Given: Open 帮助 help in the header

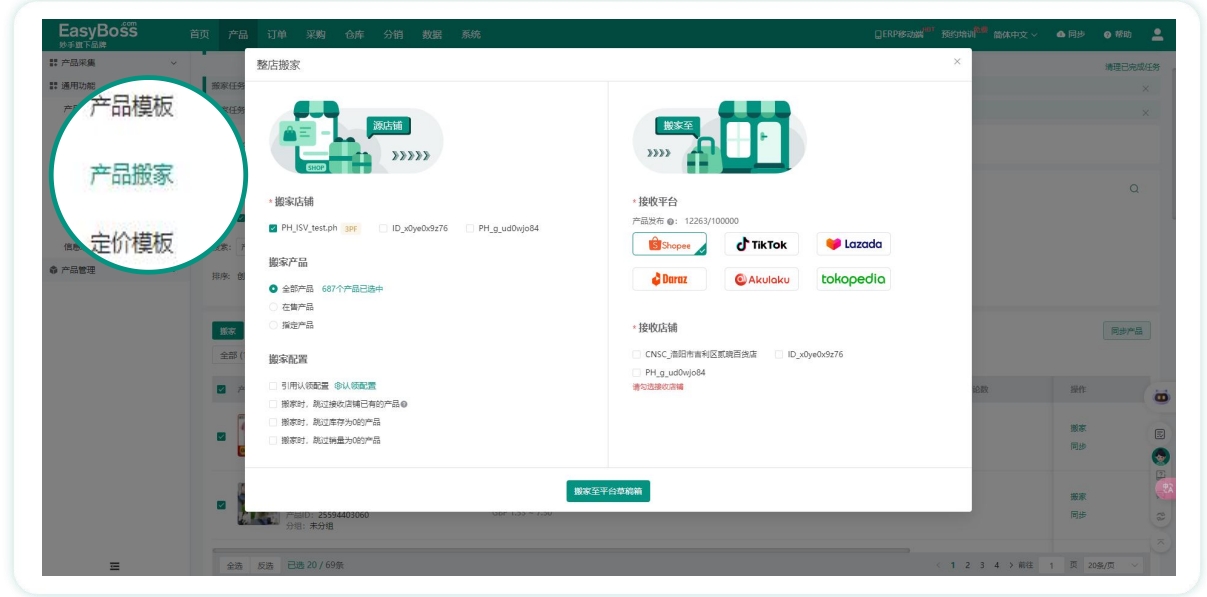Looking at the screenshot, I should pos(1118,35).
